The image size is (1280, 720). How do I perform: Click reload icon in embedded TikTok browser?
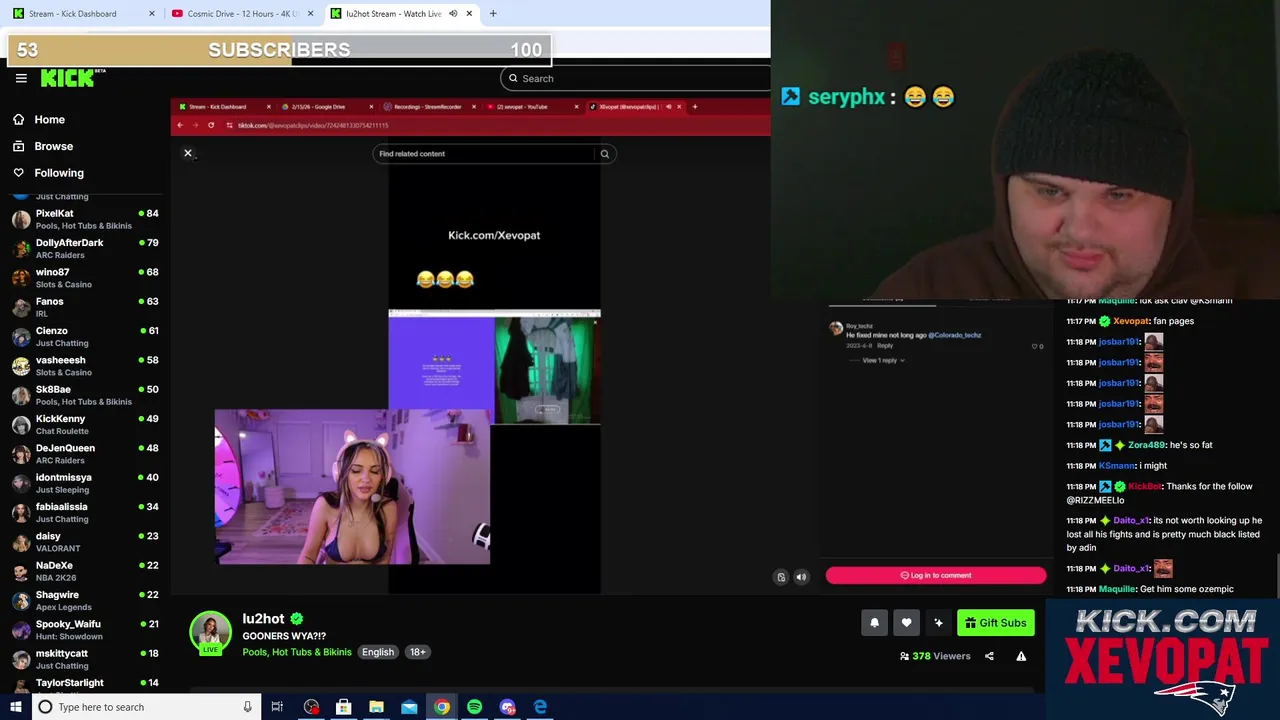[x=211, y=125]
